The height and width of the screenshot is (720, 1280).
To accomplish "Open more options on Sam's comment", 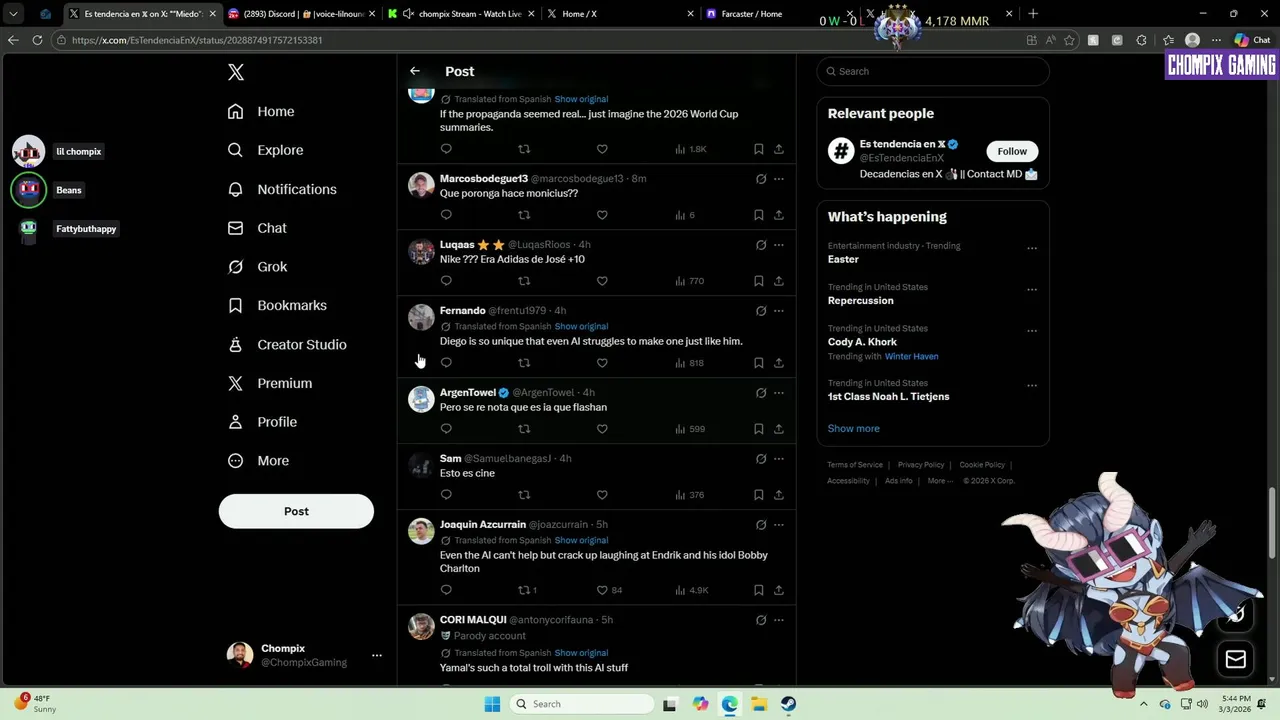I will pyautogui.click(x=778, y=459).
